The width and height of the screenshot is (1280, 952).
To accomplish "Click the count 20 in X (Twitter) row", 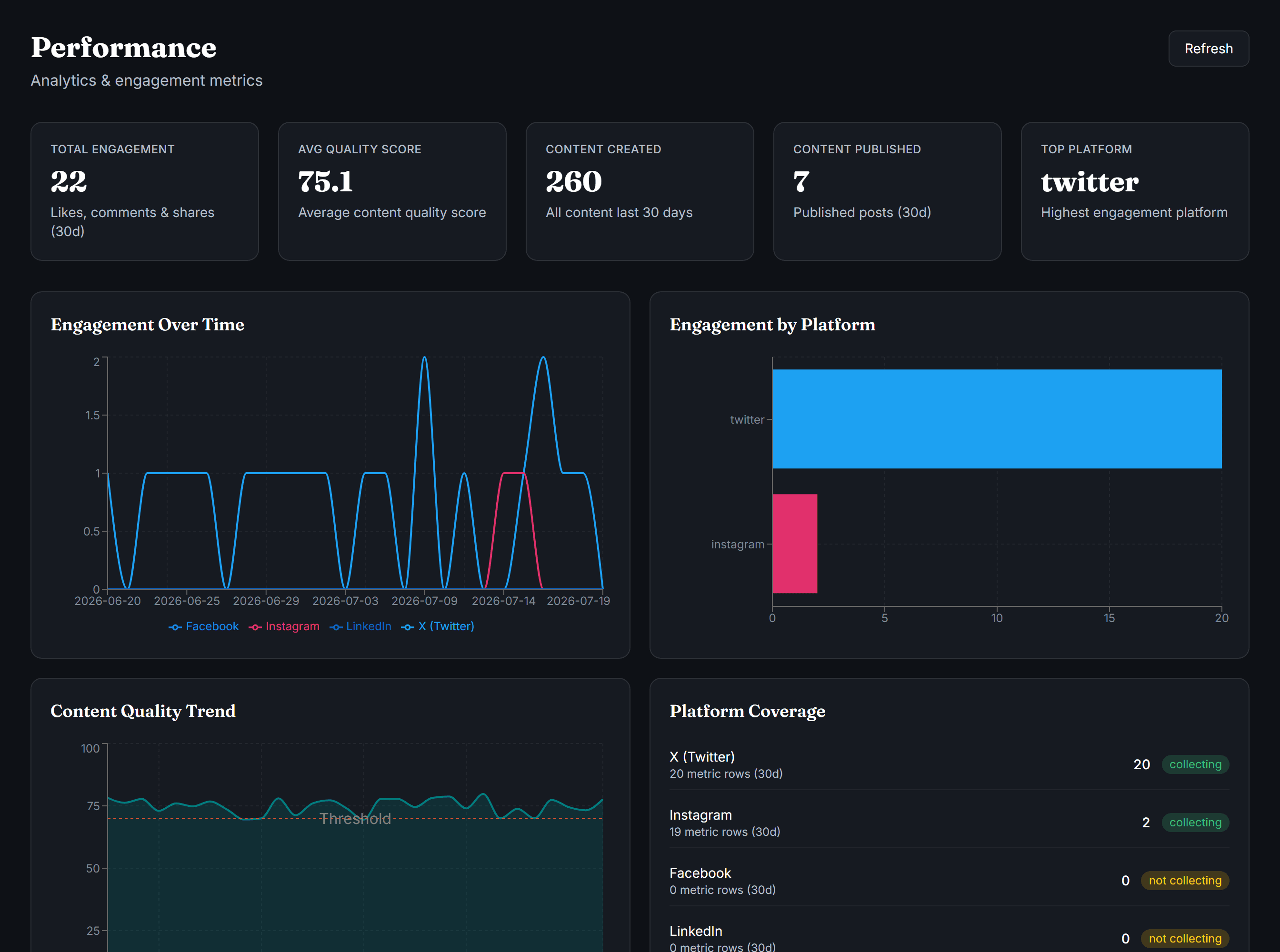I will 1141,765.
